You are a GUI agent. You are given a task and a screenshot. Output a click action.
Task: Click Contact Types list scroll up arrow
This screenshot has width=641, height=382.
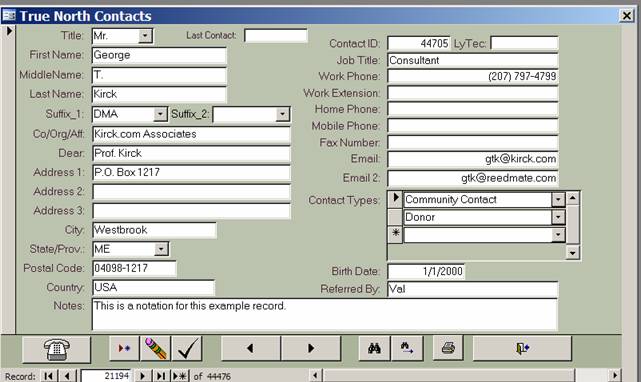(x=573, y=198)
